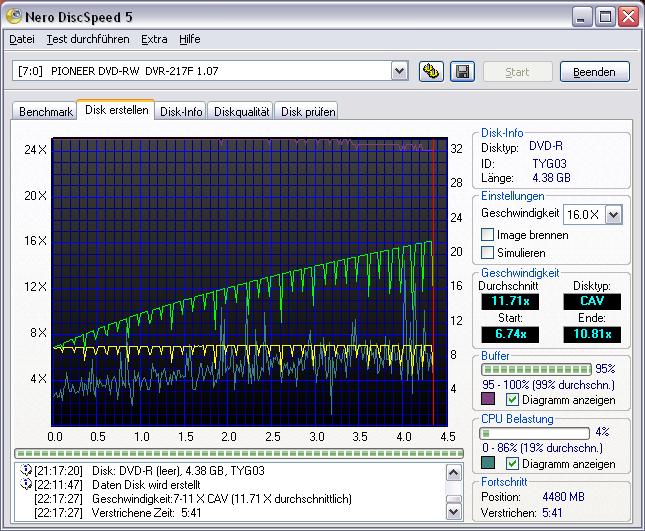This screenshot has width=645, height=531.
Task: Open the Test durchführen menu
Action: click(88, 39)
